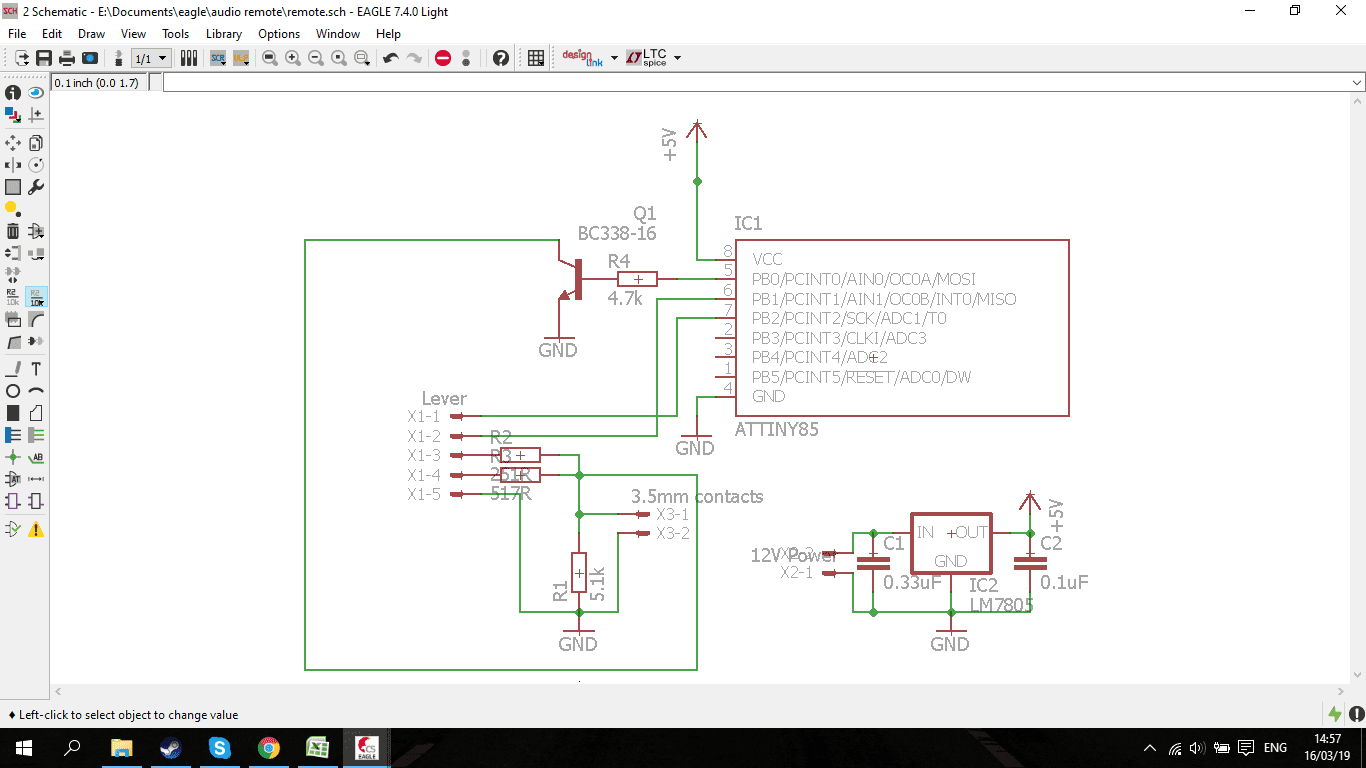Open the command line history dropdown

pyautogui.click(x=1357, y=83)
